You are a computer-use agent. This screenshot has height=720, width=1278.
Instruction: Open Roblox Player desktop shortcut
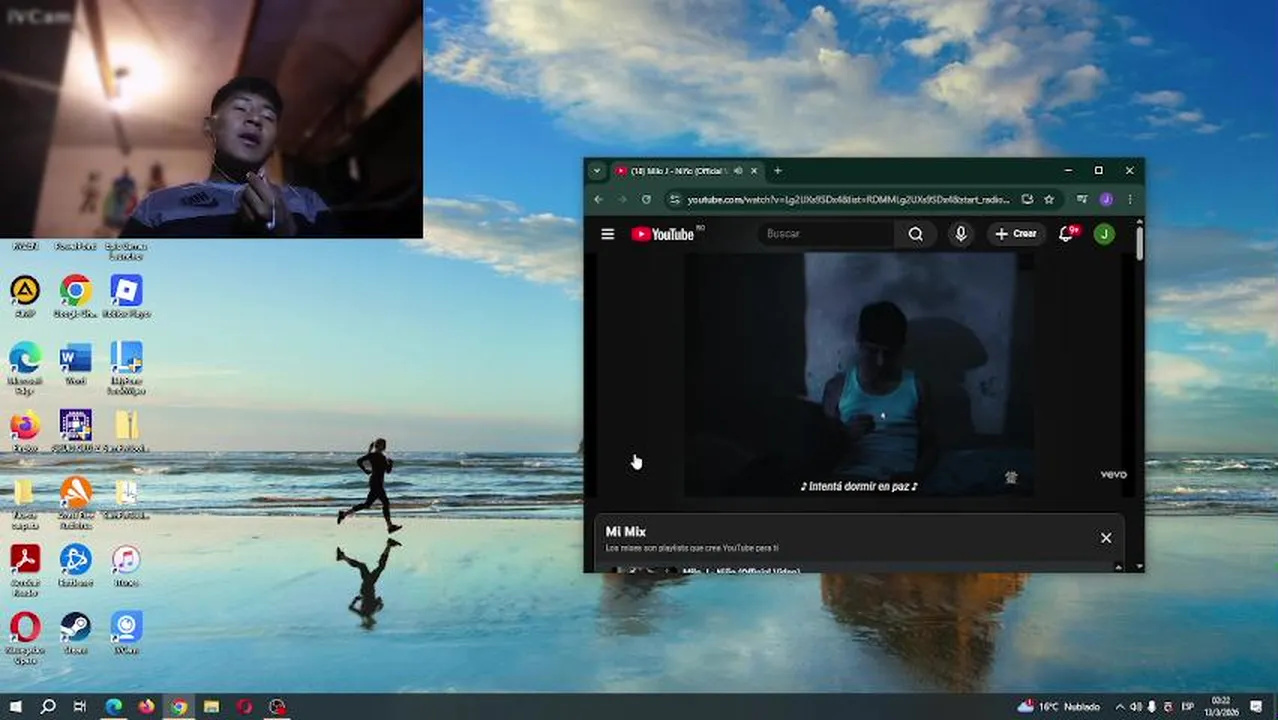[126, 296]
